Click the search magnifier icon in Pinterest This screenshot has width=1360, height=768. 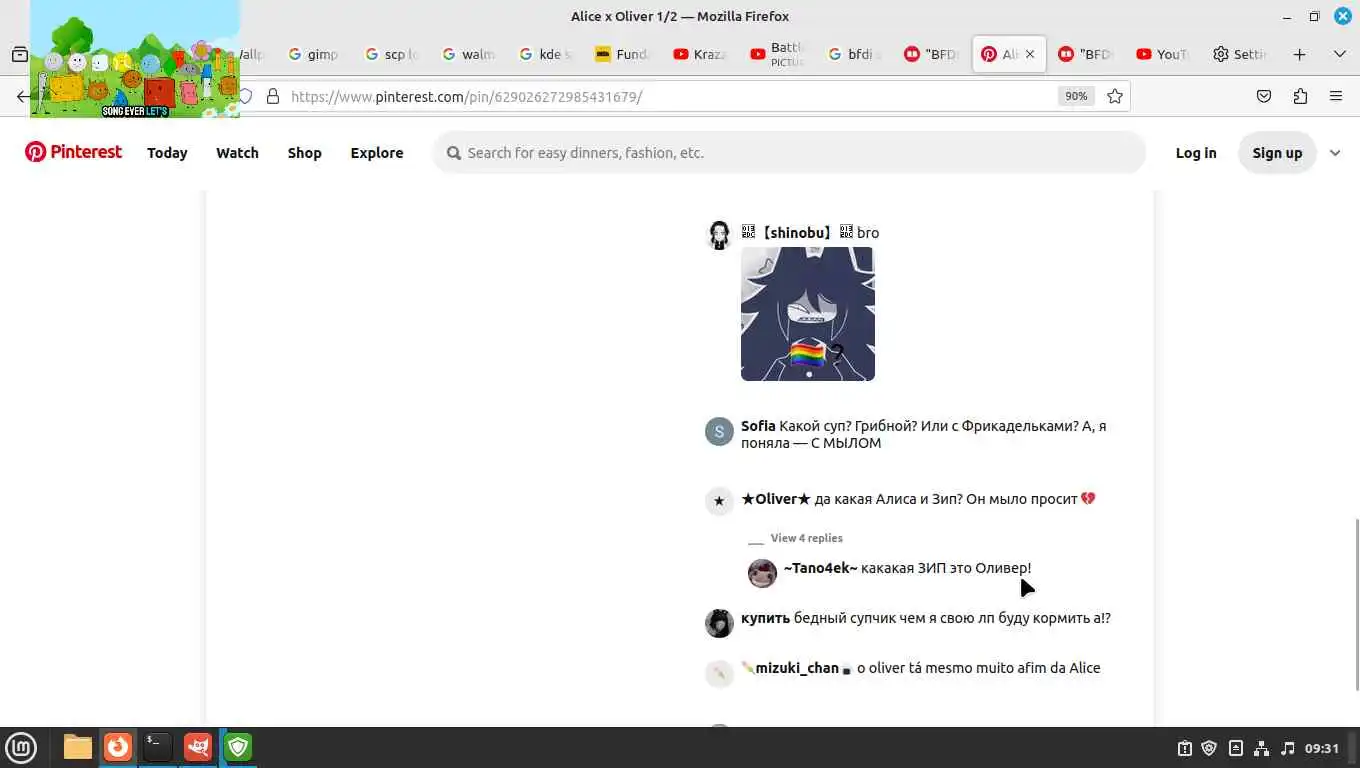point(454,153)
